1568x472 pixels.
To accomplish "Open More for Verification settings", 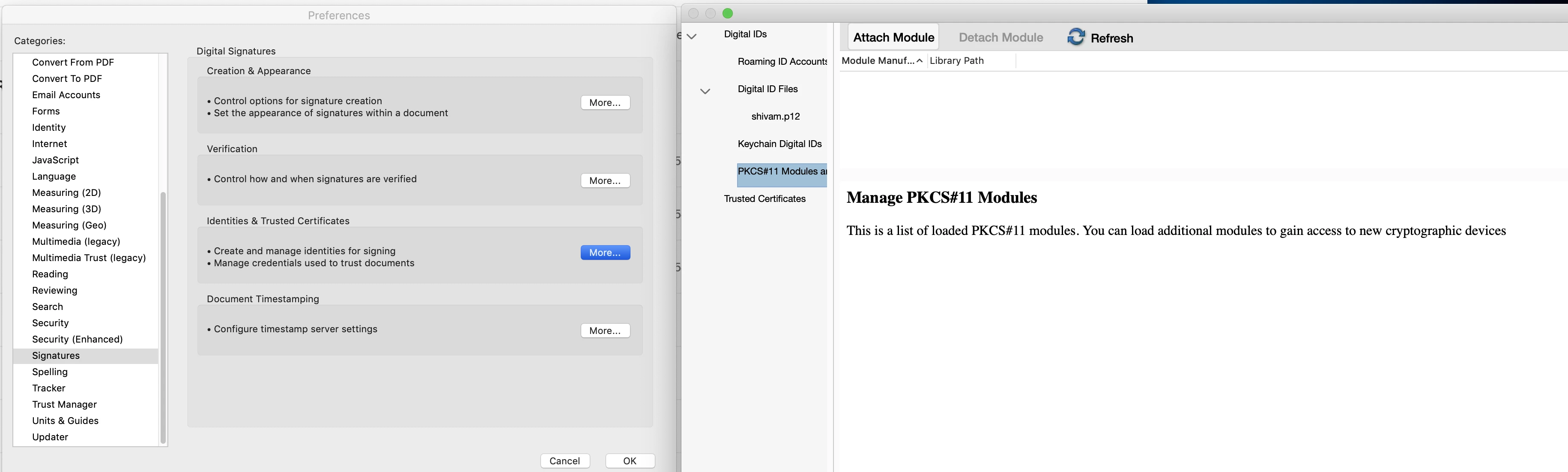I will pyautogui.click(x=604, y=180).
